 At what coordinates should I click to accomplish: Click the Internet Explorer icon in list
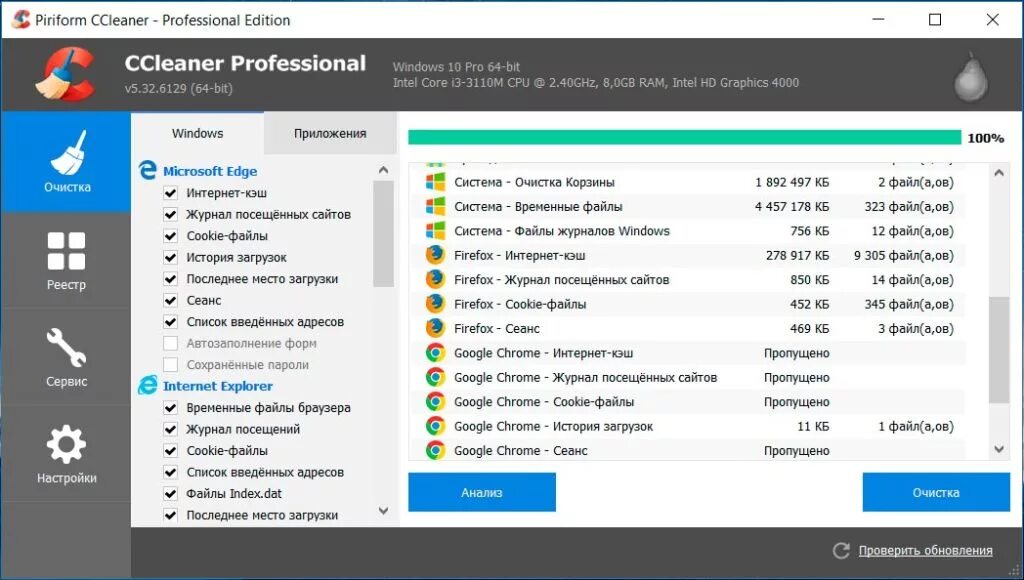(x=148, y=385)
